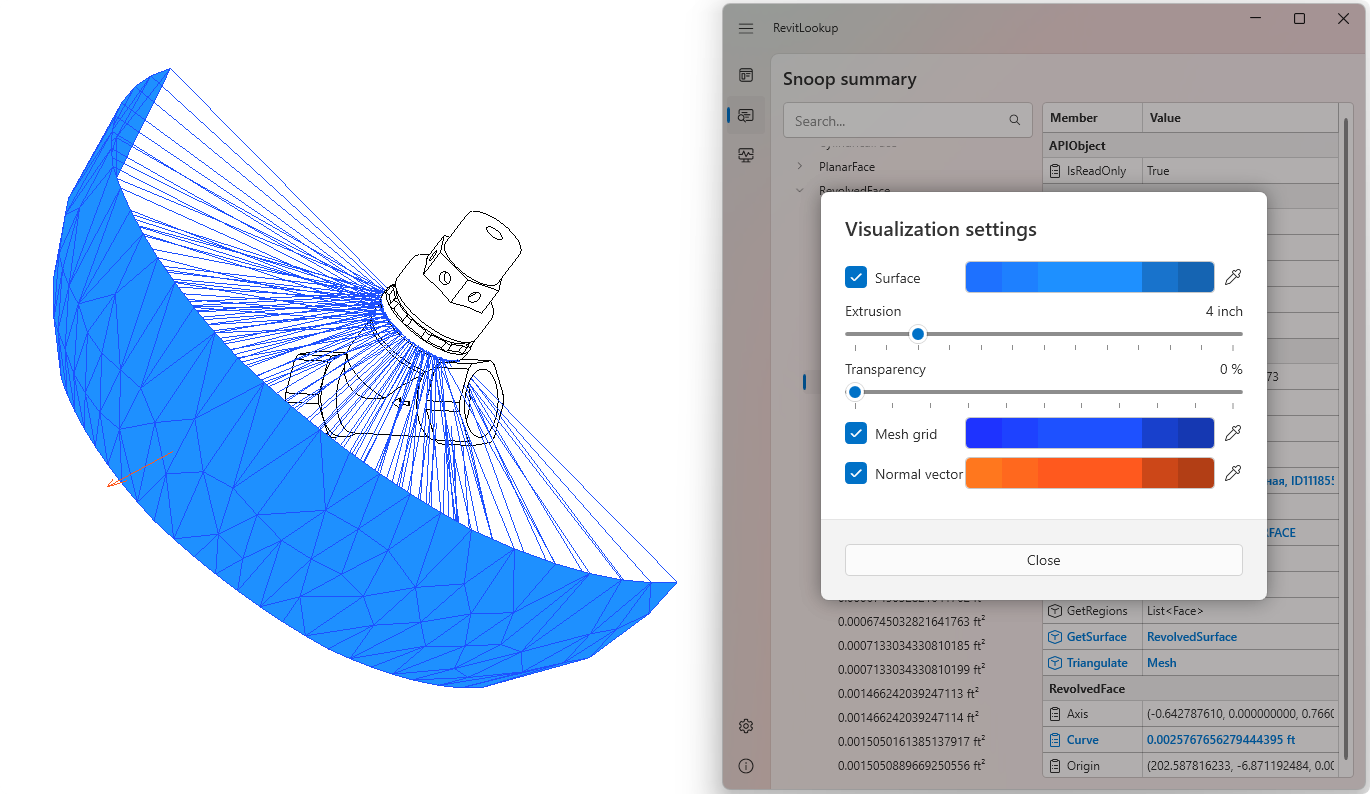Image resolution: width=1370 pixels, height=794 pixels.
Task: Close the Visualization settings dialog
Action: pyautogui.click(x=1043, y=560)
